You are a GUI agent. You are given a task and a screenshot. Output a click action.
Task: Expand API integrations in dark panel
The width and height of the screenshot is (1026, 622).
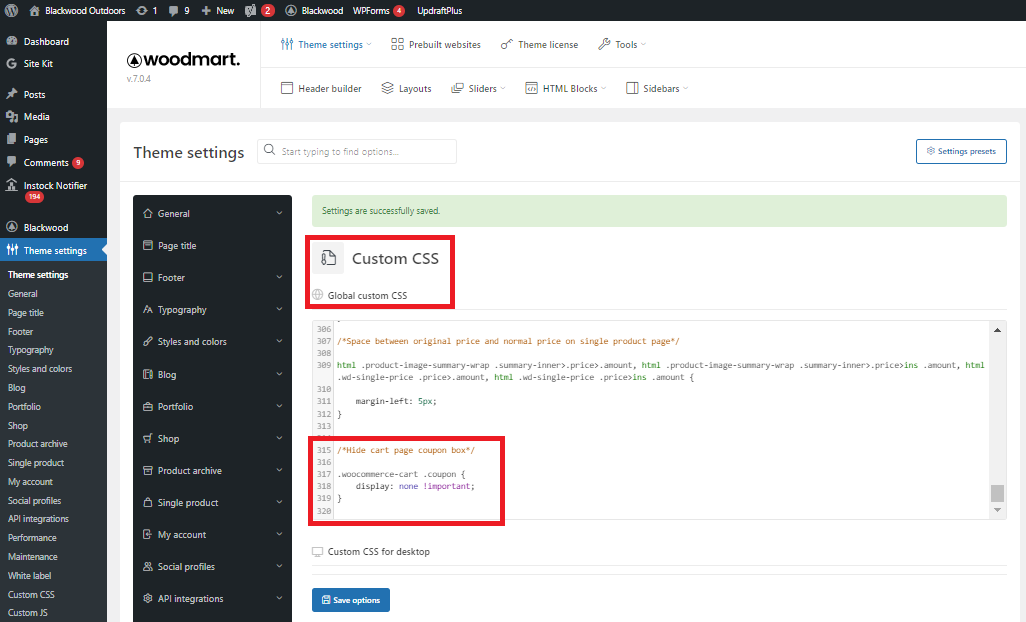(212, 598)
